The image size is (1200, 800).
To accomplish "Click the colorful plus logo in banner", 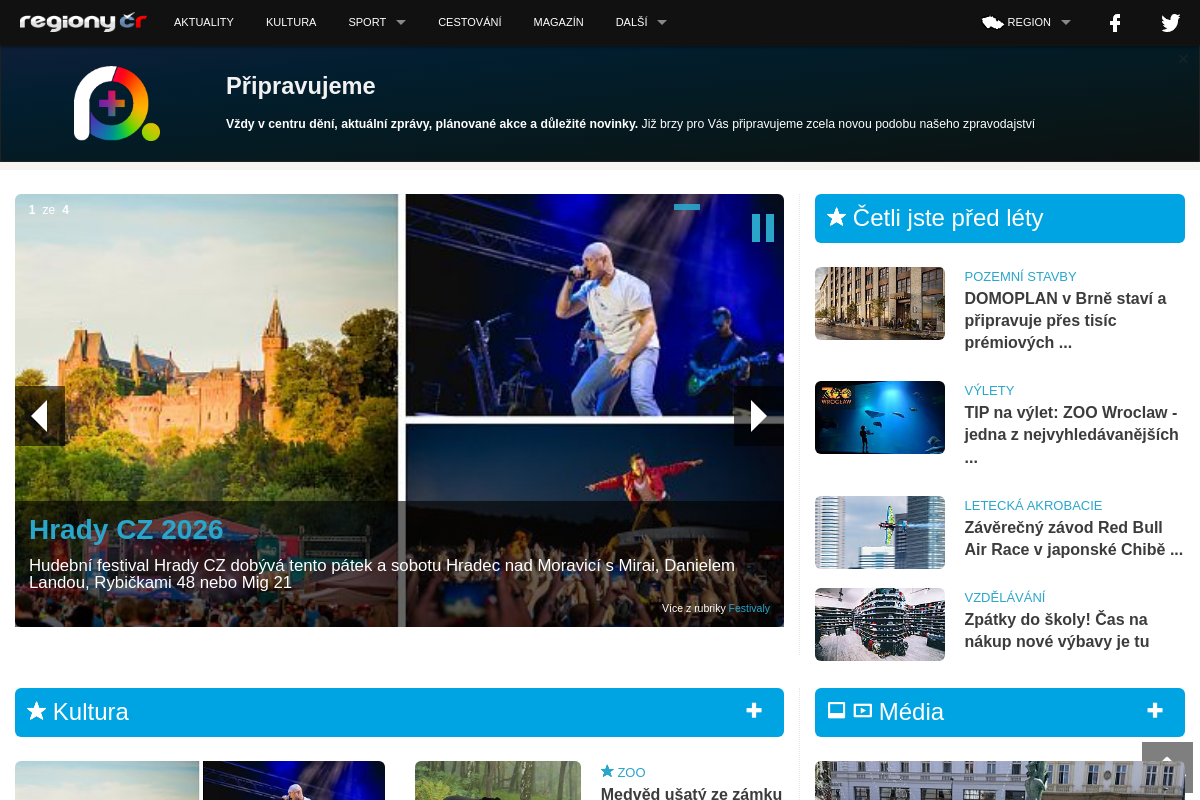I will point(116,103).
